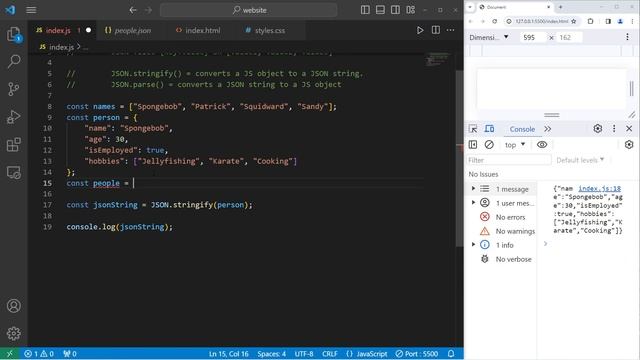640x360 pixels.
Task: Reload the browser page
Action: pyautogui.click(x=495, y=21)
